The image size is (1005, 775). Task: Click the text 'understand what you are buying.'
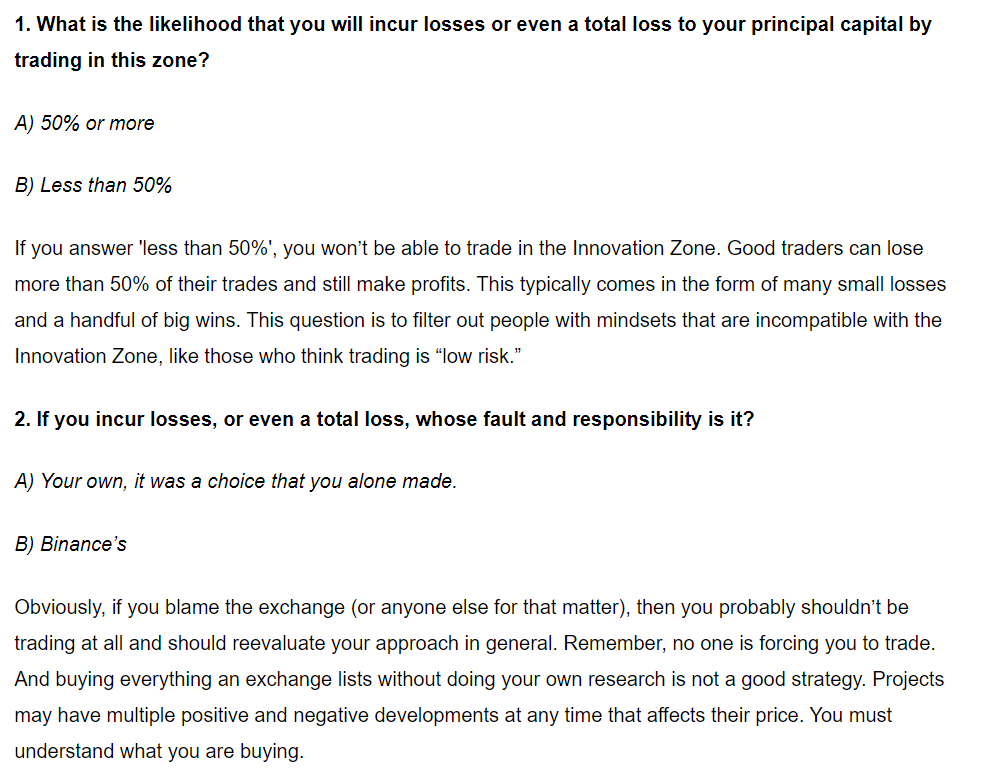pos(159,751)
